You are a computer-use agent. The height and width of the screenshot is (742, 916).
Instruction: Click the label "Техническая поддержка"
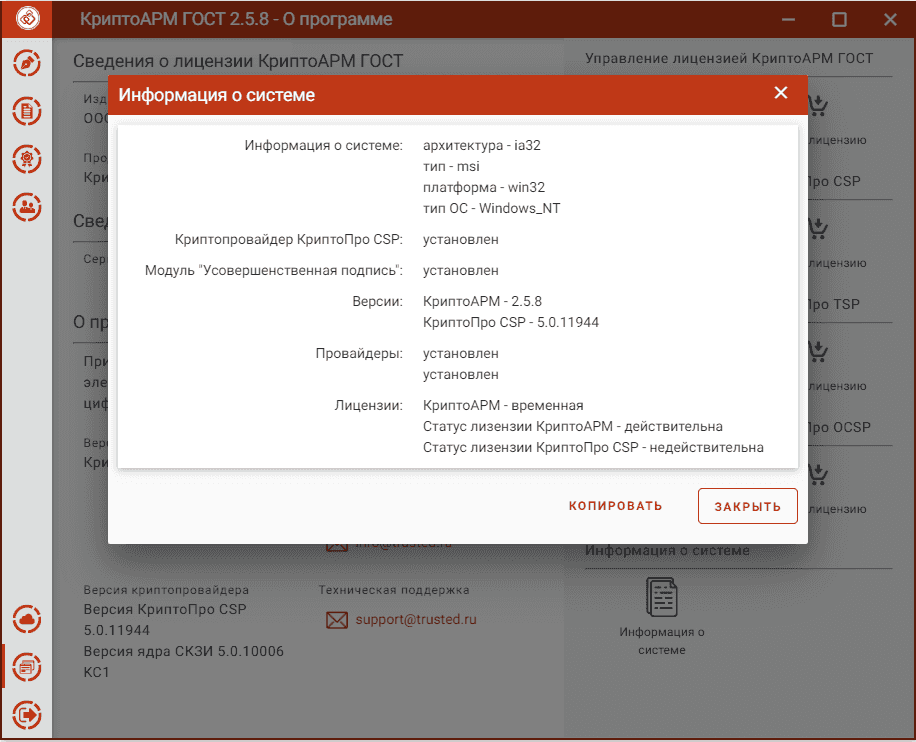pyautogui.click(x=394, y=590)
